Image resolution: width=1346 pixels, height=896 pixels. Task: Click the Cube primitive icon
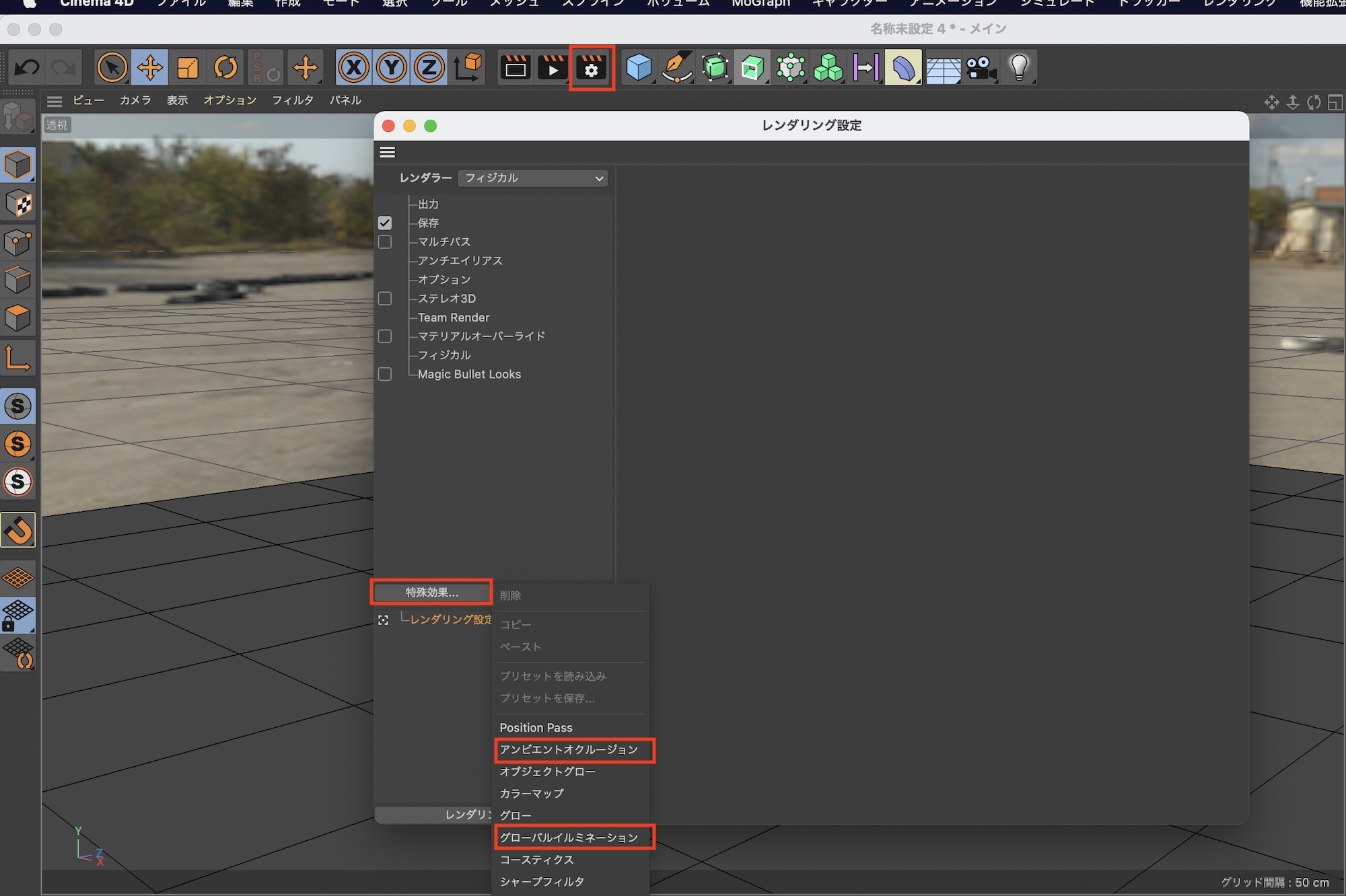tap(638, 67)
